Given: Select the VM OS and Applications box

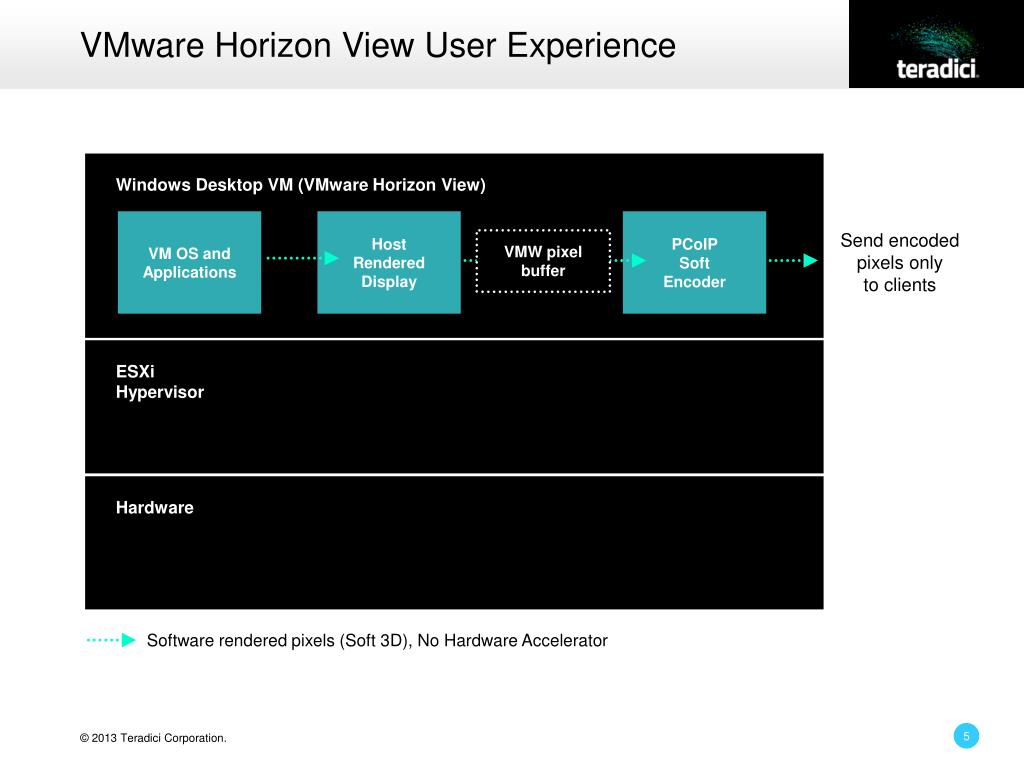Looking at the screenshot, I should click(x=189, y=263).
